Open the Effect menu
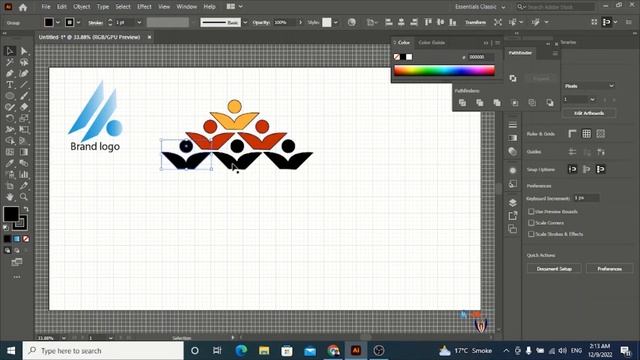640x360 pixels. pyautogui.click(x=144, y=7)
